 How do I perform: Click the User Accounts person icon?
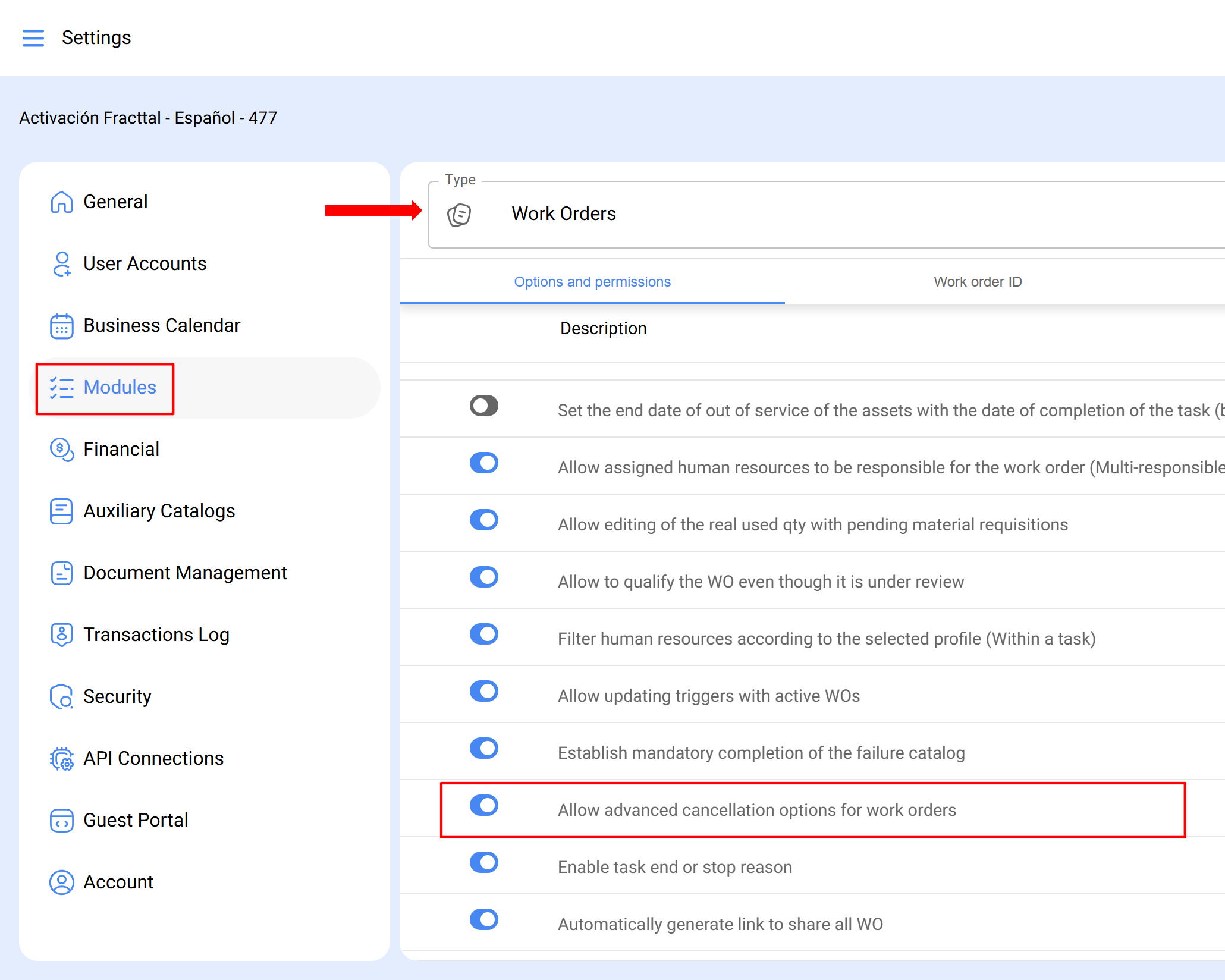tap(61, 264)
